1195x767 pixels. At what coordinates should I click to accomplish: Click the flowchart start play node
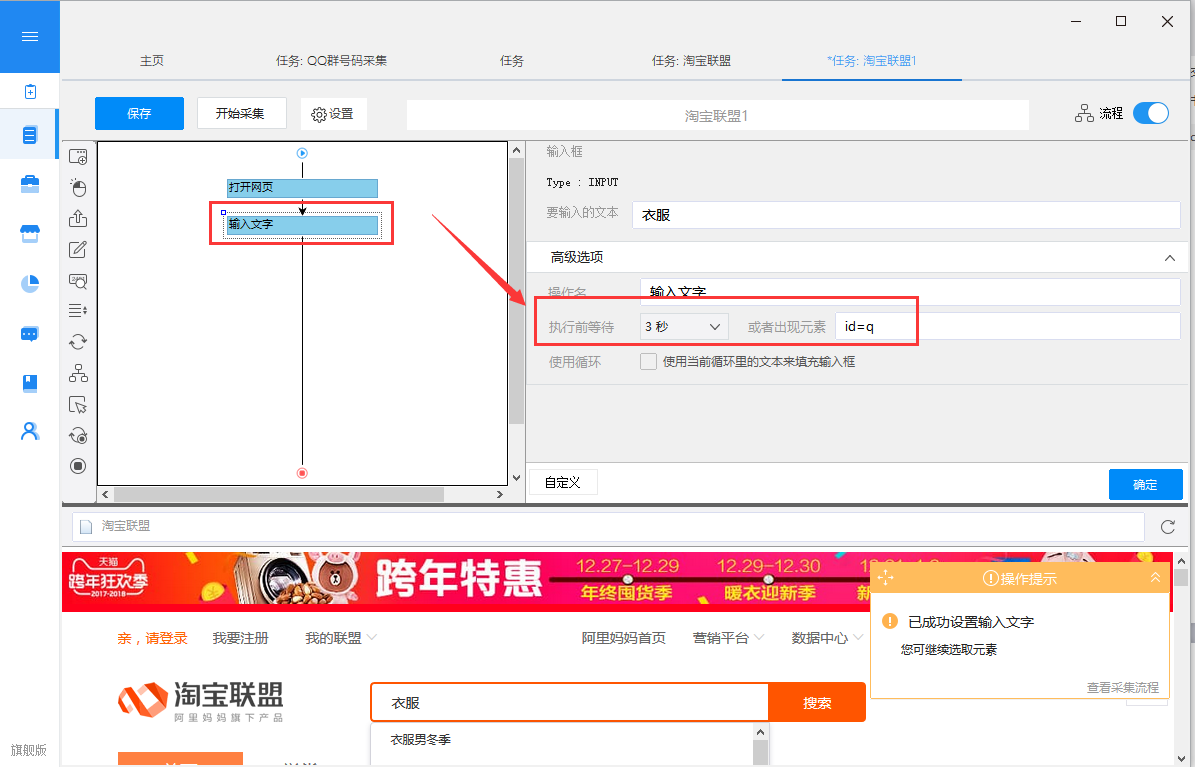point(302,153)
